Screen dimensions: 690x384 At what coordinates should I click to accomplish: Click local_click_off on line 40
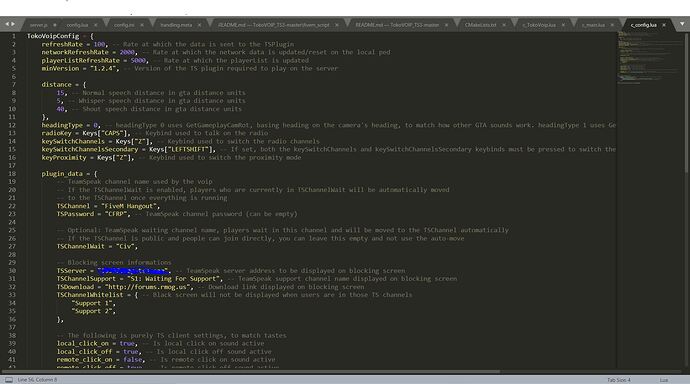(84, 351)
